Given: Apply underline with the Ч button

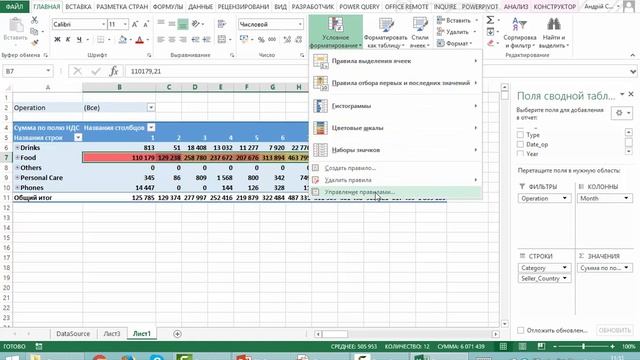Looking at the screenshot, I should (79, 40).
